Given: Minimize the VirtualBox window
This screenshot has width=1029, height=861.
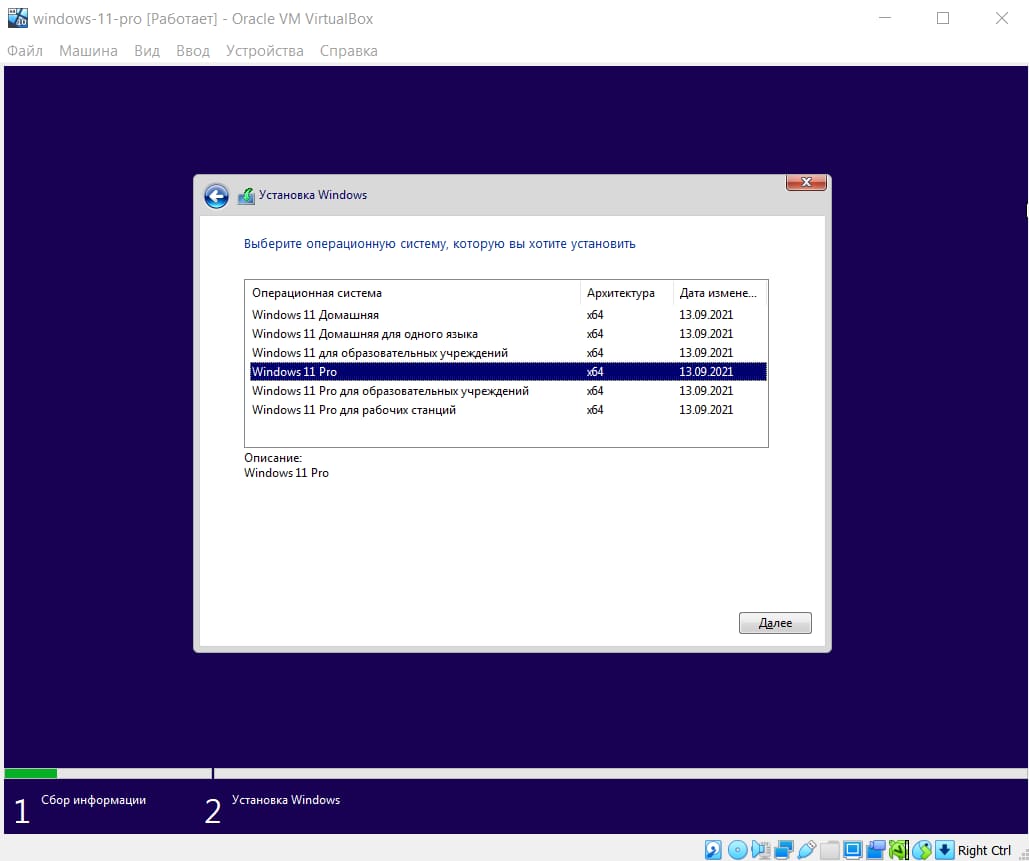Looking at the screenshot, I should click(x=885, y=18).
